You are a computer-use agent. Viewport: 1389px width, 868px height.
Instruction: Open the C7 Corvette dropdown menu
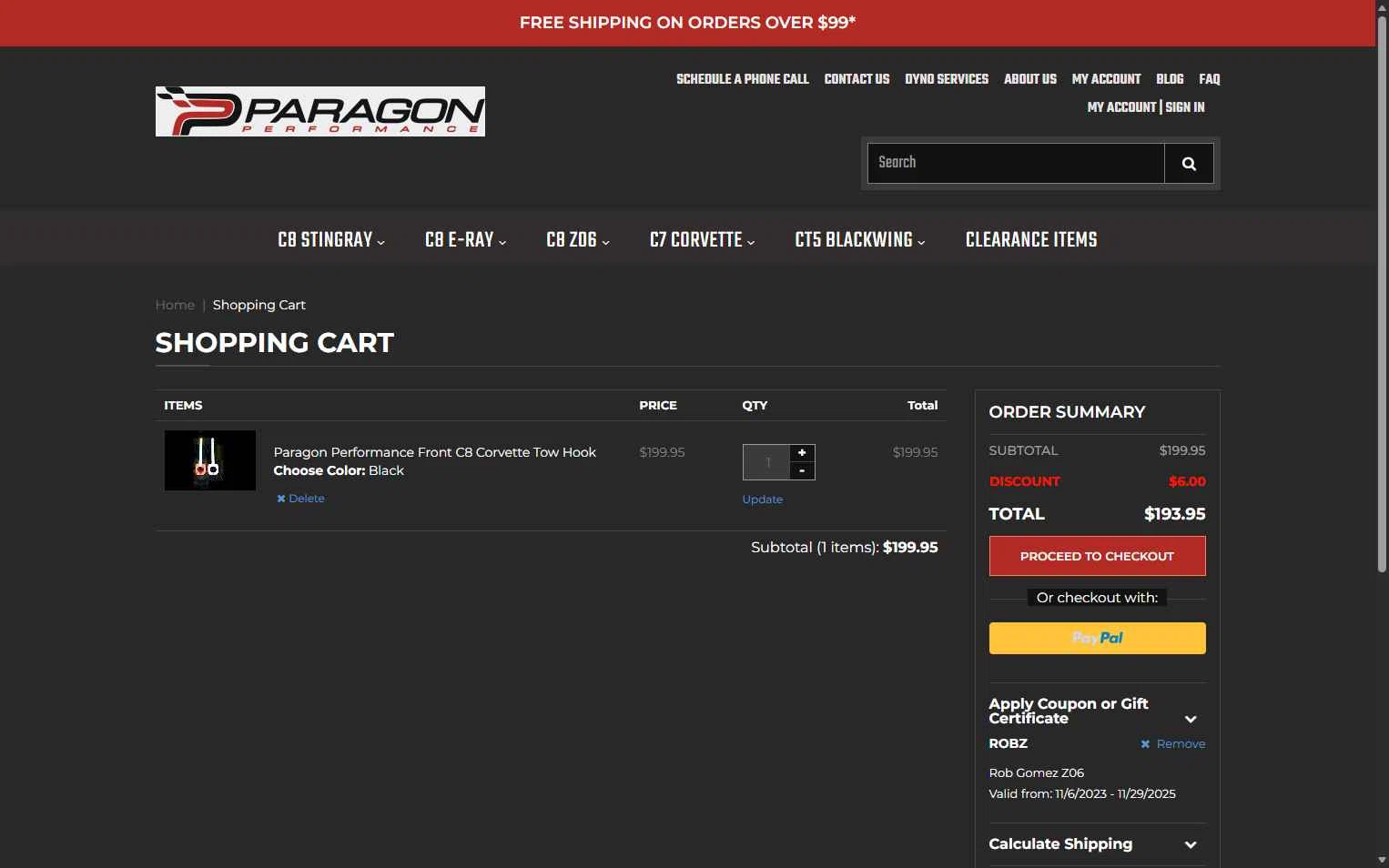pos(703,240)
